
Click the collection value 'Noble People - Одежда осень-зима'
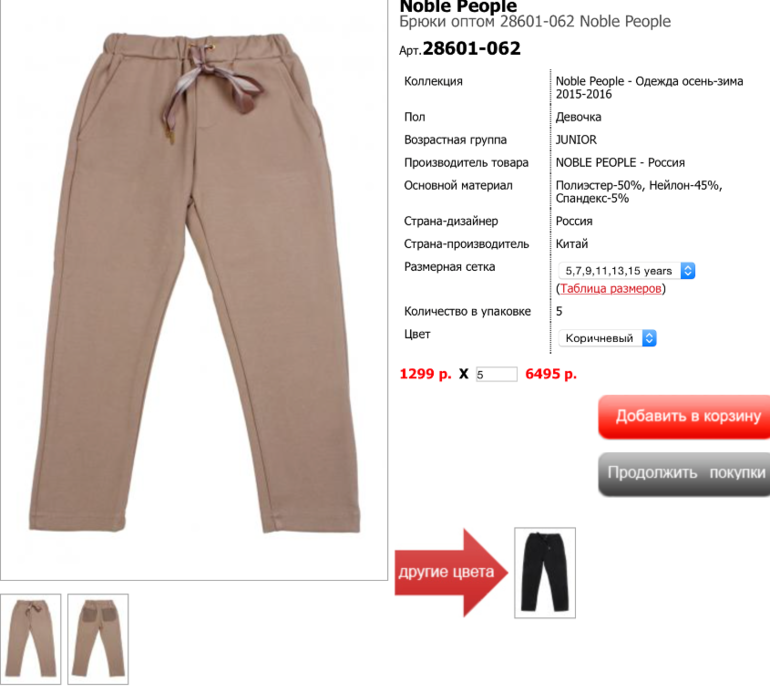649,81
